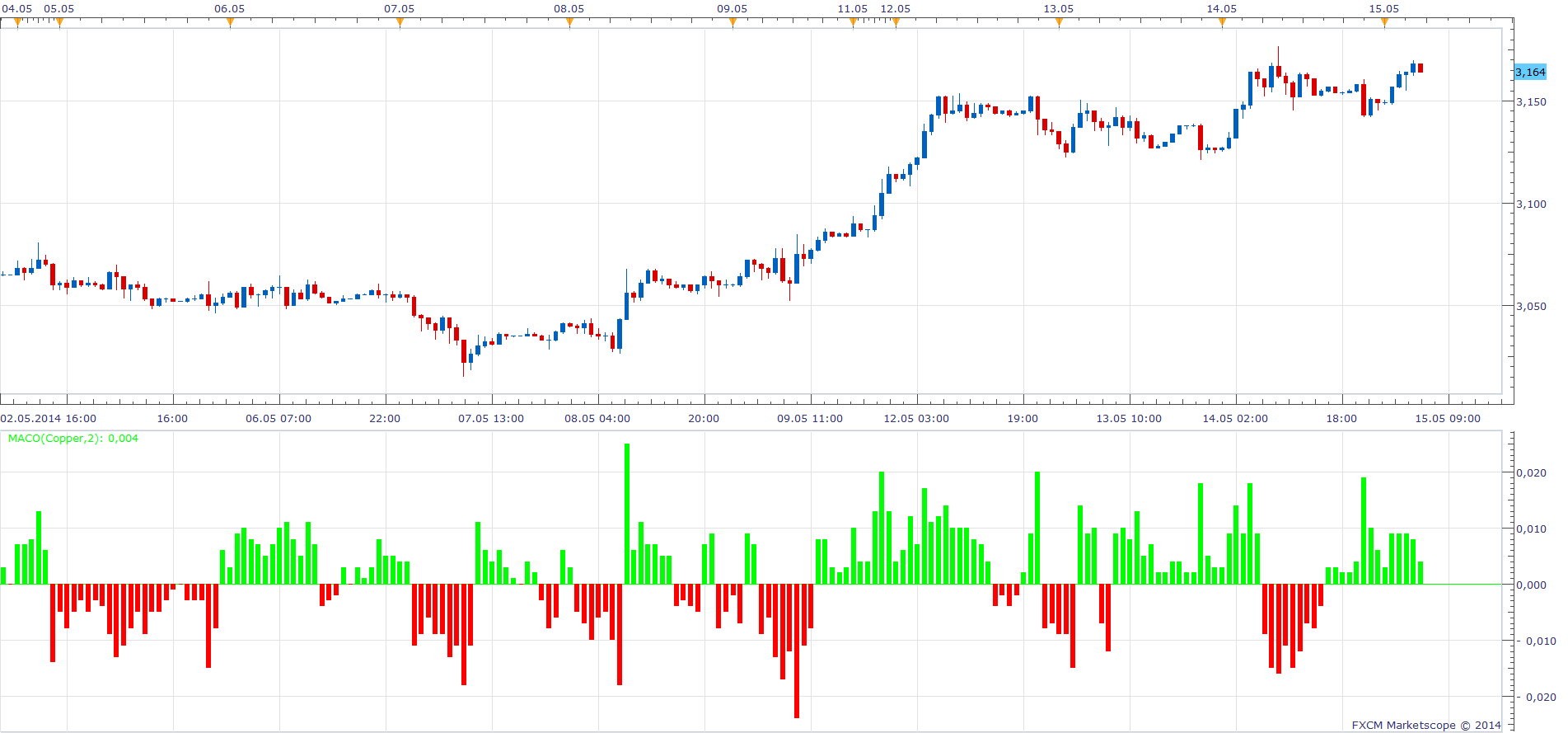Click the 13.05 10:00 time label
The height and width of the screenshot is (733, 1568).
click(x=1129, y=419)
